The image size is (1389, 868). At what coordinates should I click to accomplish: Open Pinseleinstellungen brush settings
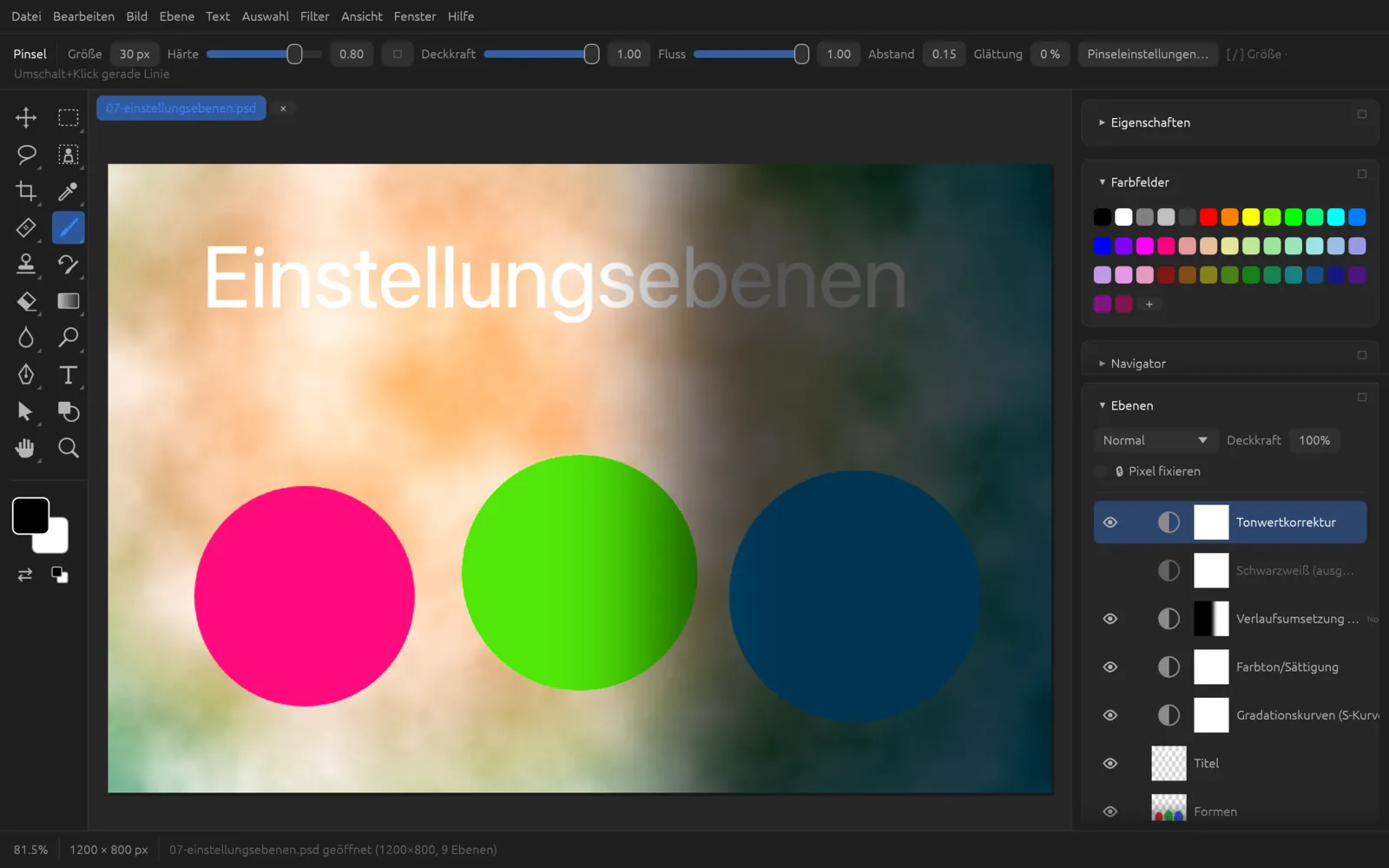(1147, 54)
